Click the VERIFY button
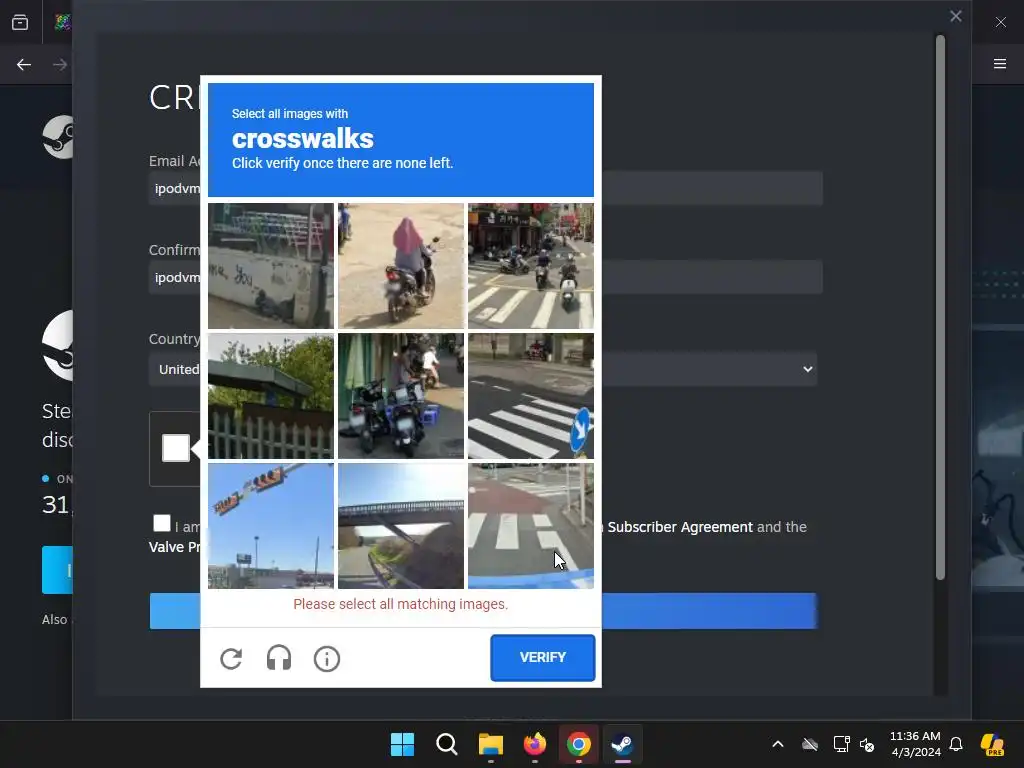 point(543,657)
